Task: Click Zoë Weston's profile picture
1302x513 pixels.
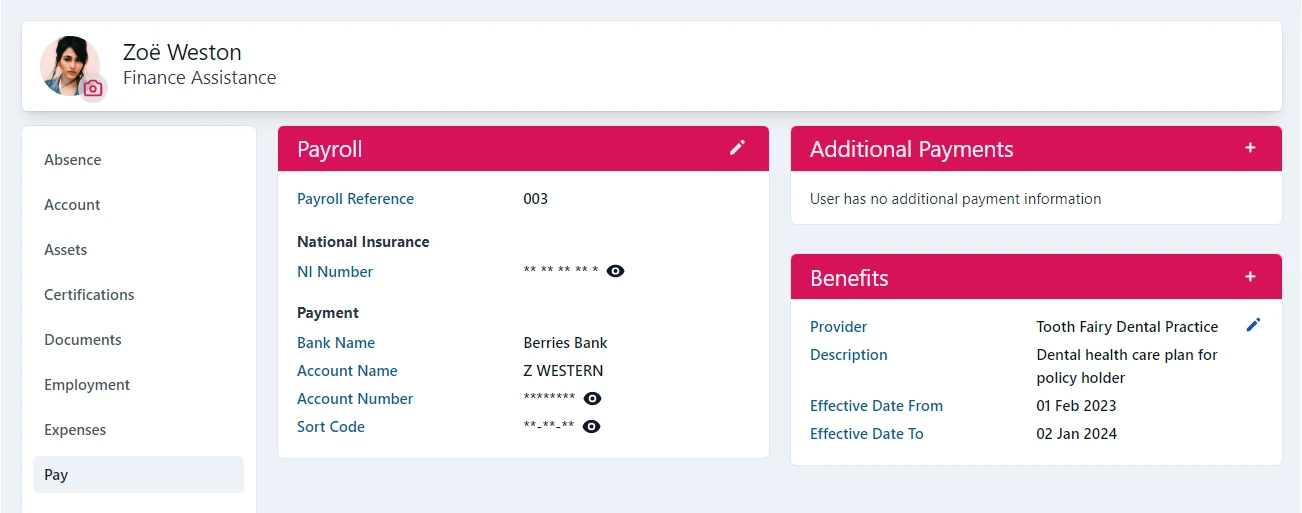Action: coord(67,64)
